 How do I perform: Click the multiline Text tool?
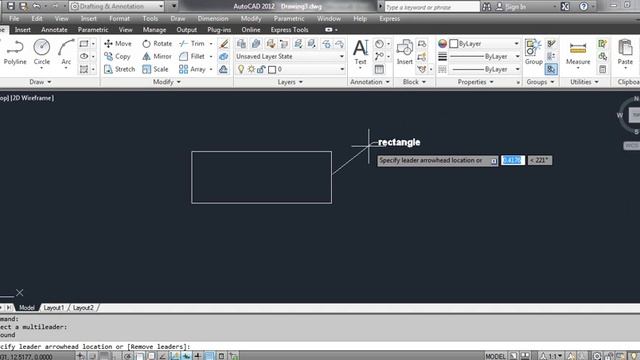pyautogui.click(x=360, y=52)
